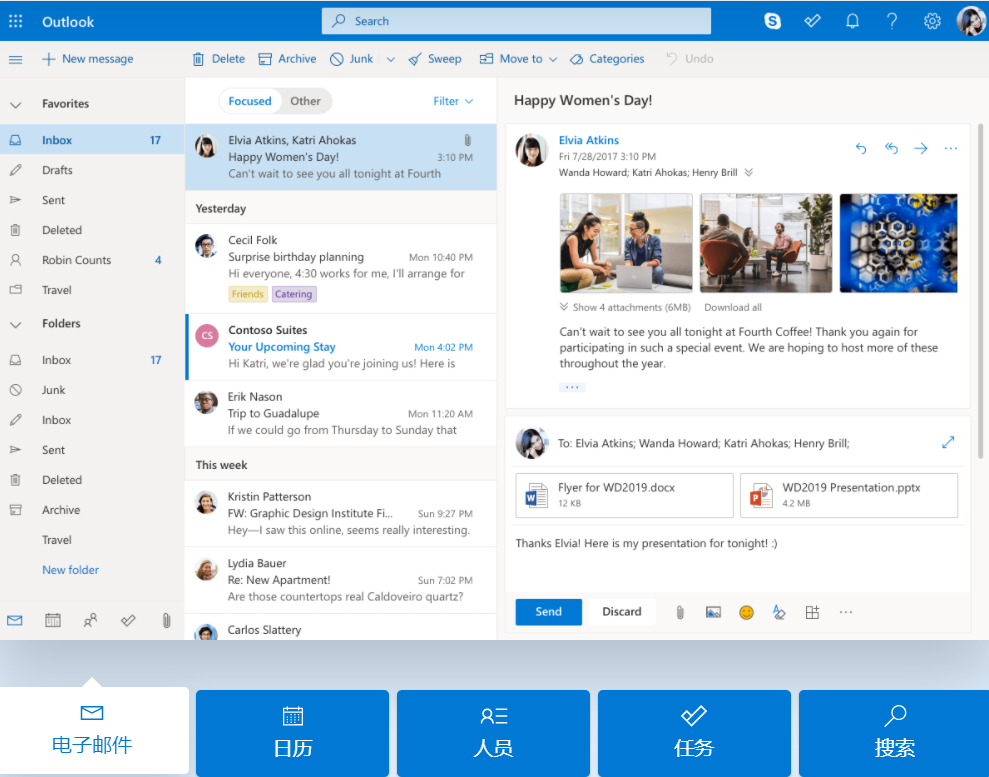Open Contoso Suites Your Upcoming Stay email
989x777 pixels.
341,347
